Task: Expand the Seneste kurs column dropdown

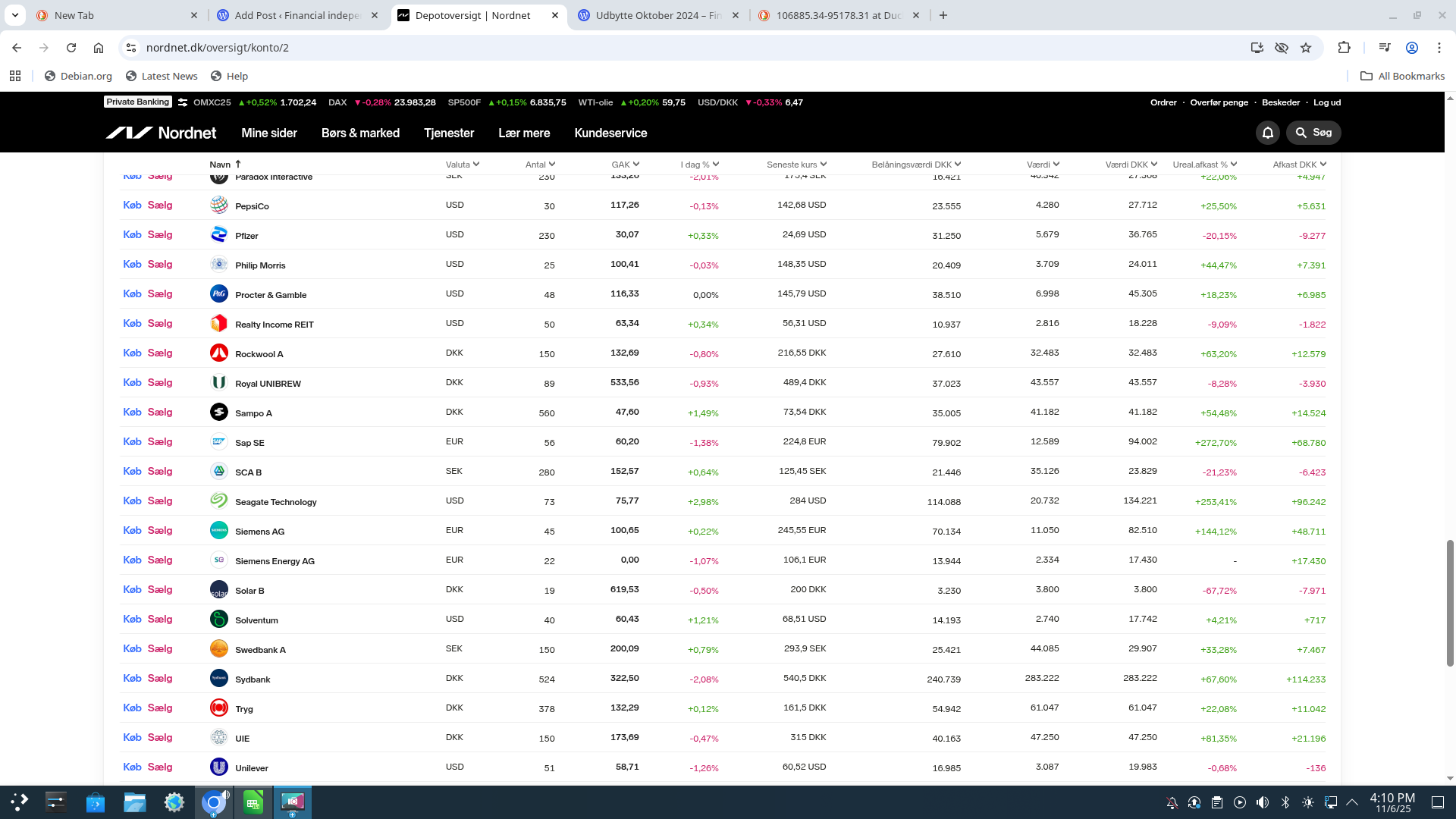Action: (824, 164)
